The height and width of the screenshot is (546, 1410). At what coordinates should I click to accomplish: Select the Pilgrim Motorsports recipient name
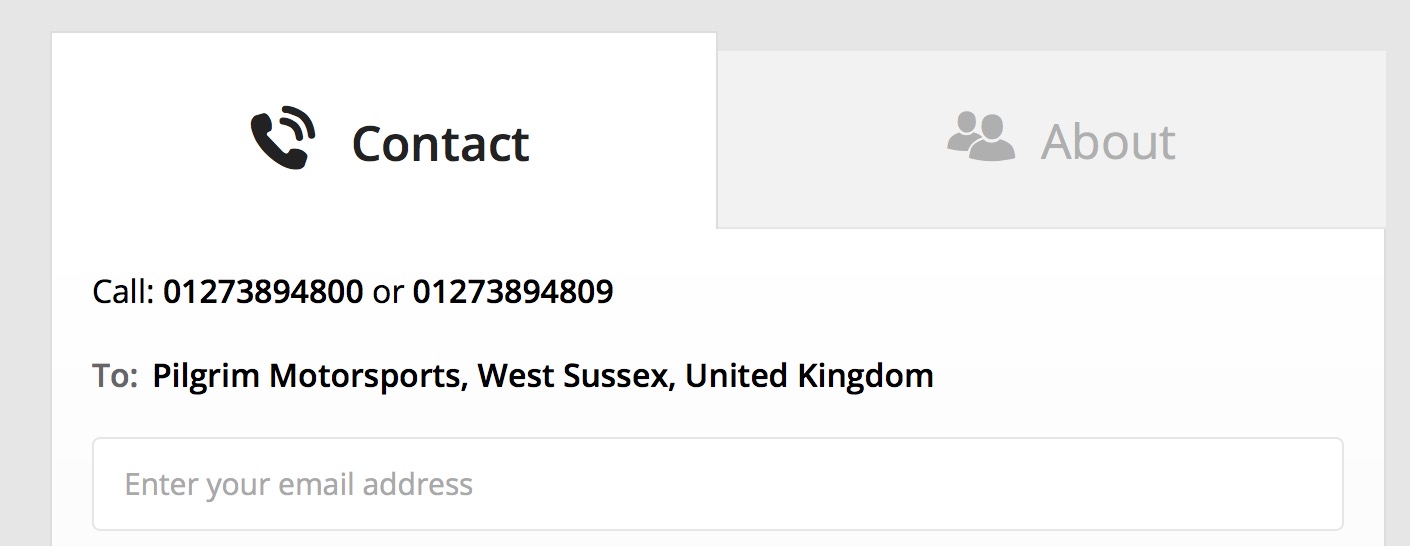tap(307, 376)
